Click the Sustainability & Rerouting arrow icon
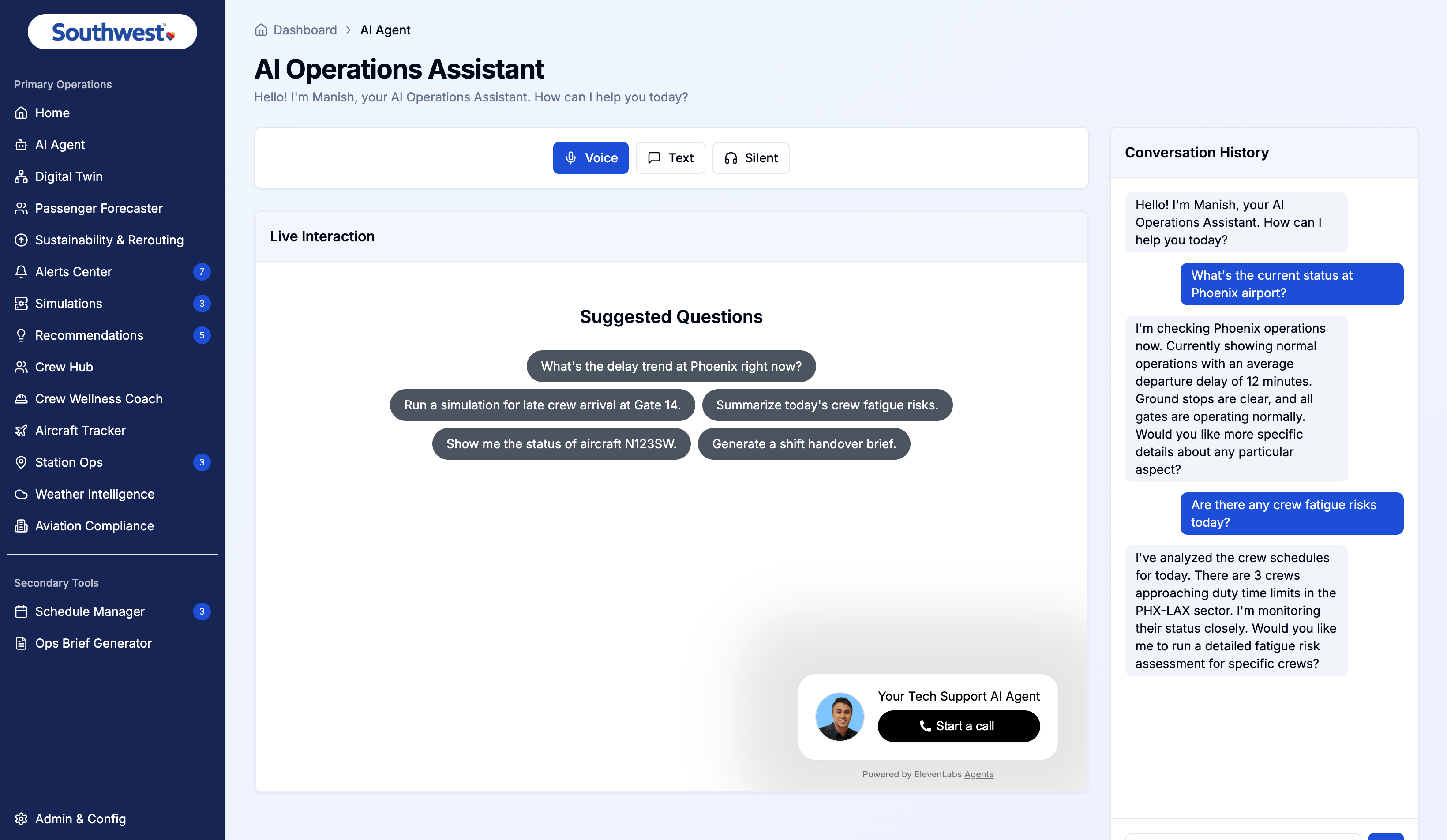Image resolution: width=1447 pixels, height=840 pixels. click(x=21, y=240)
